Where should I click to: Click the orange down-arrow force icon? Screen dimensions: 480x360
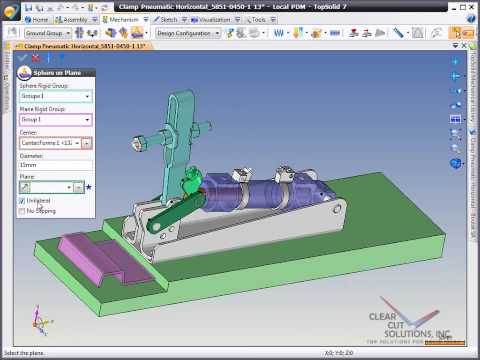click(298, 33)
